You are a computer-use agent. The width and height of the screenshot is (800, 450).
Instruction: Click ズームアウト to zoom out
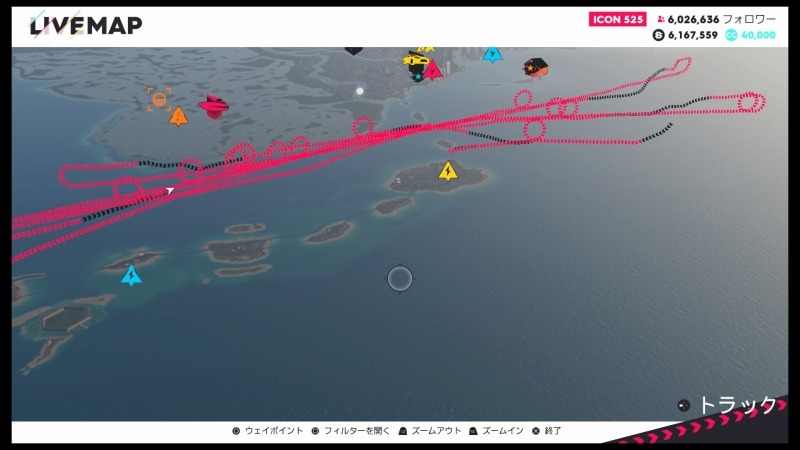click(430, 431)
